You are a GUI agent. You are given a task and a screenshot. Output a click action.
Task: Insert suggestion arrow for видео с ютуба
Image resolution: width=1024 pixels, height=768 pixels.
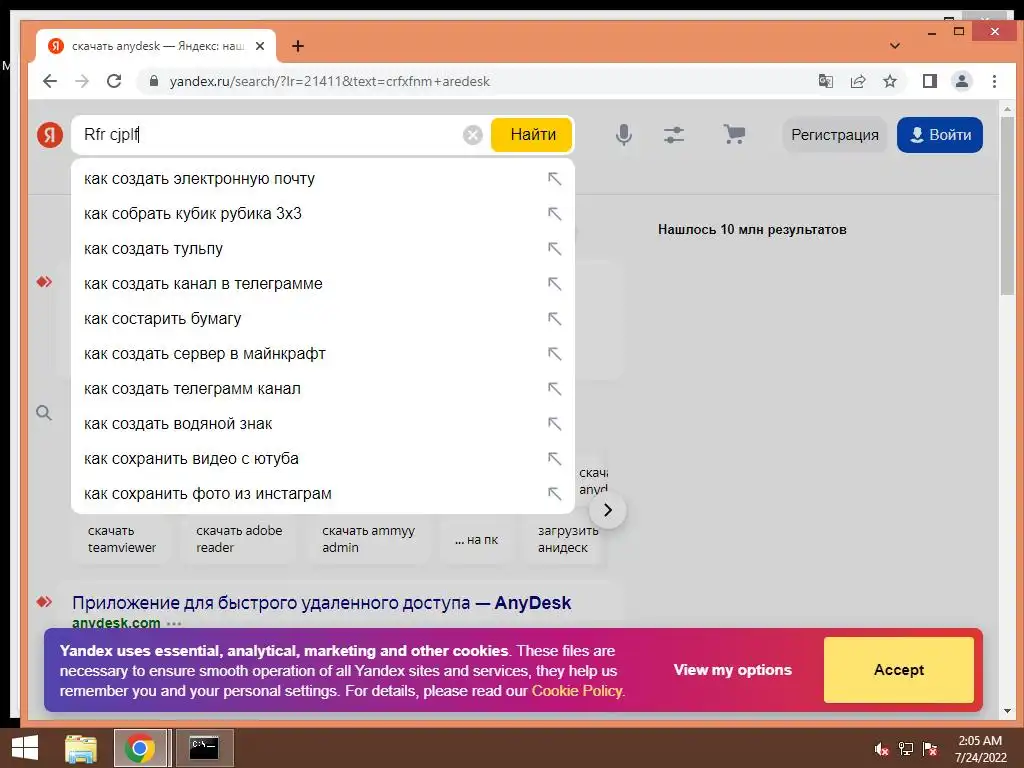pyautogui.click(x=554, y=458)
